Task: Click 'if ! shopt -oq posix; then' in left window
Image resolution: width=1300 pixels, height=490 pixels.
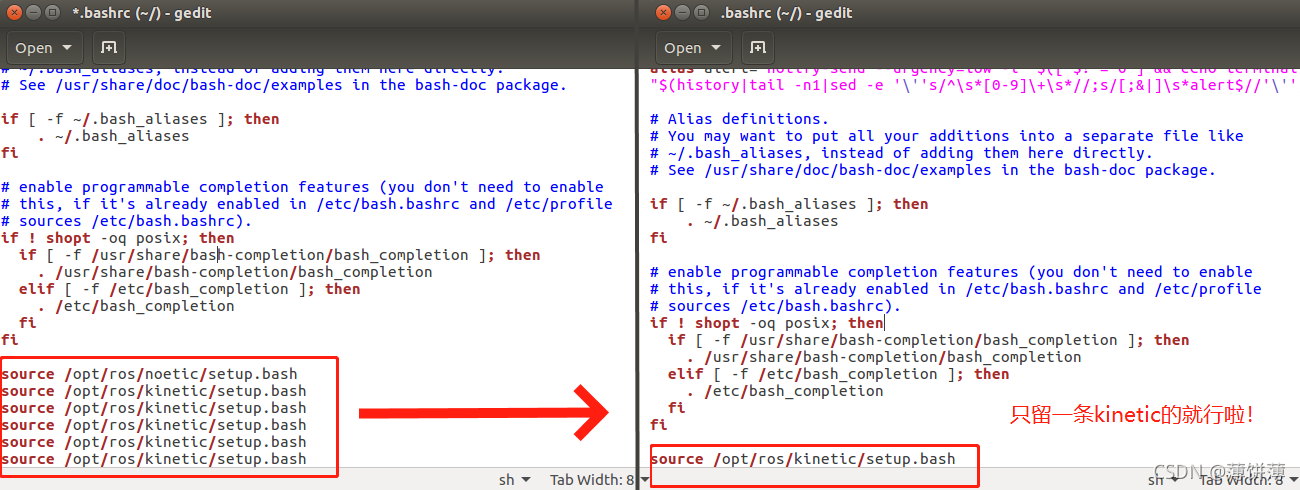Action: 118,238
